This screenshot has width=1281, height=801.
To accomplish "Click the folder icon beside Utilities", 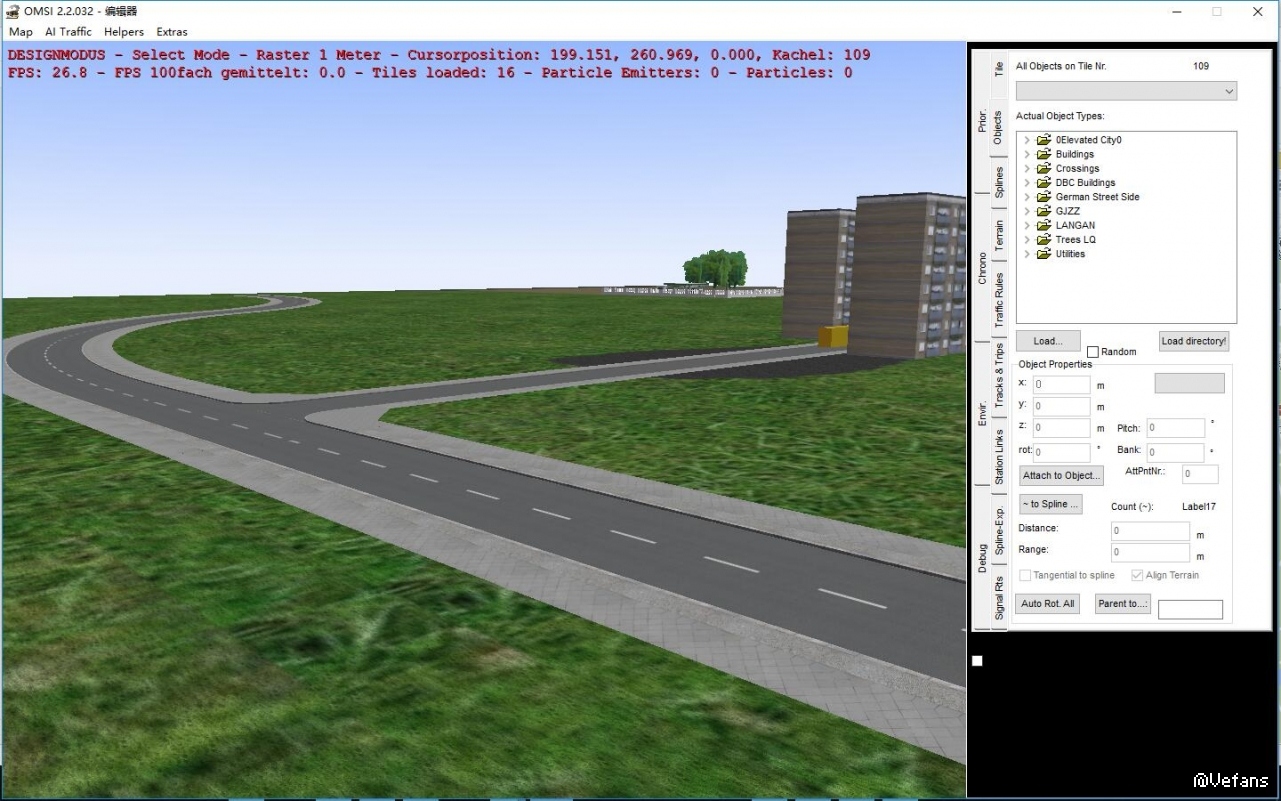I will pos(1044,254).
